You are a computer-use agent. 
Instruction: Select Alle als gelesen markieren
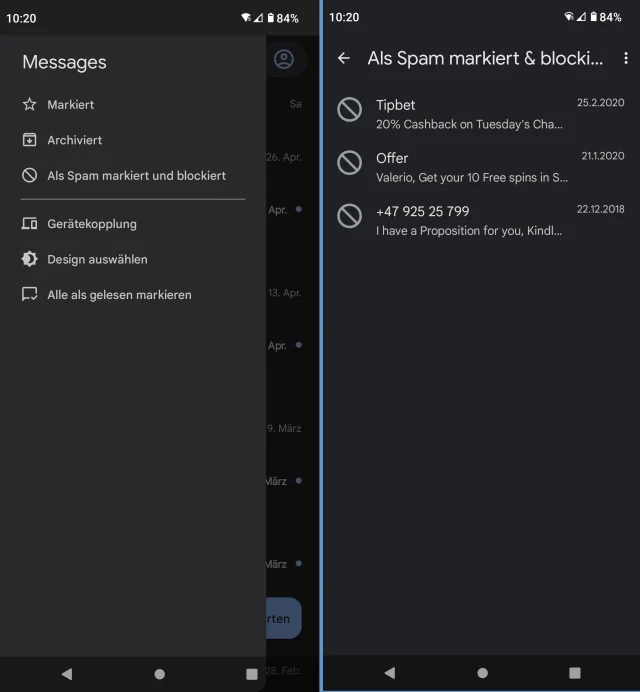[x=119, y=295]
